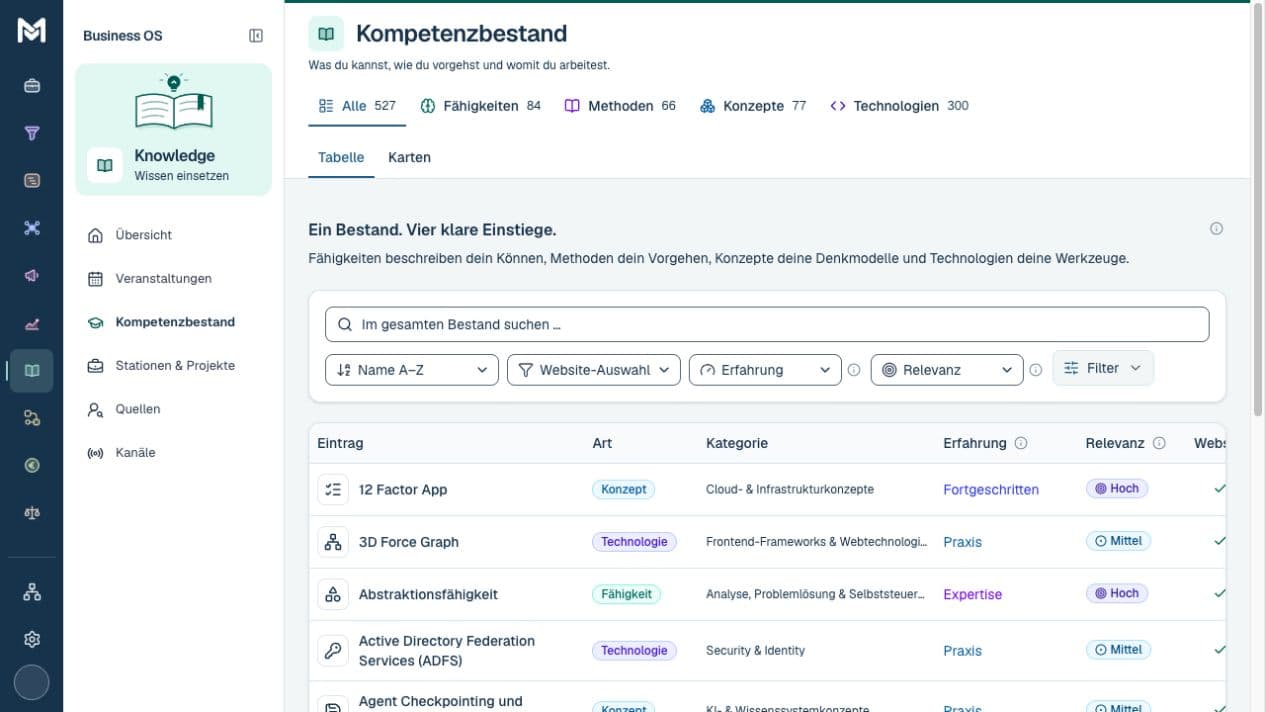Click the Mittel relevance badge for 3D Force Graph

tap(1118, 541)
